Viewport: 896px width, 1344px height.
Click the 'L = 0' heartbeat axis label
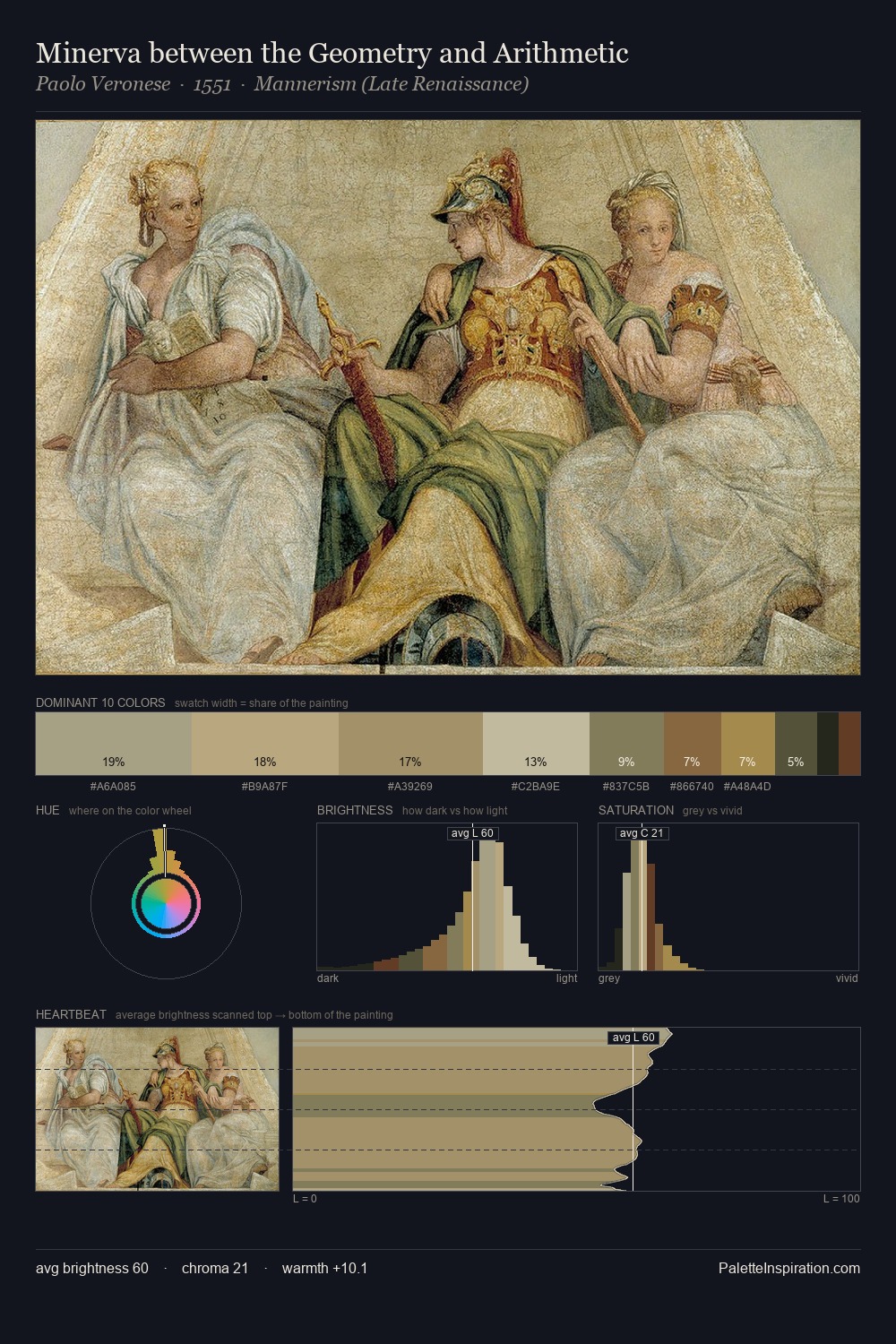click(305, 1199)
